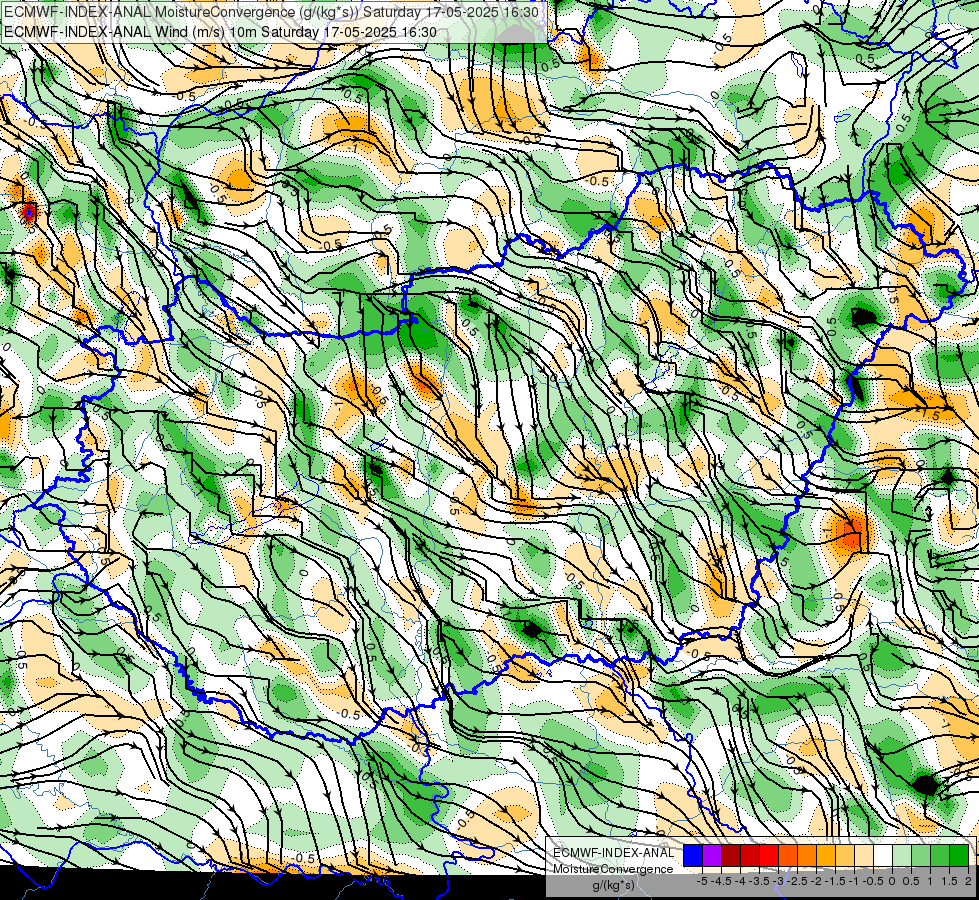The height and width of the screenshot is (900, 979).
Task: Click the legend swatch between -2.5 and -2
Action: pos(807,855)
